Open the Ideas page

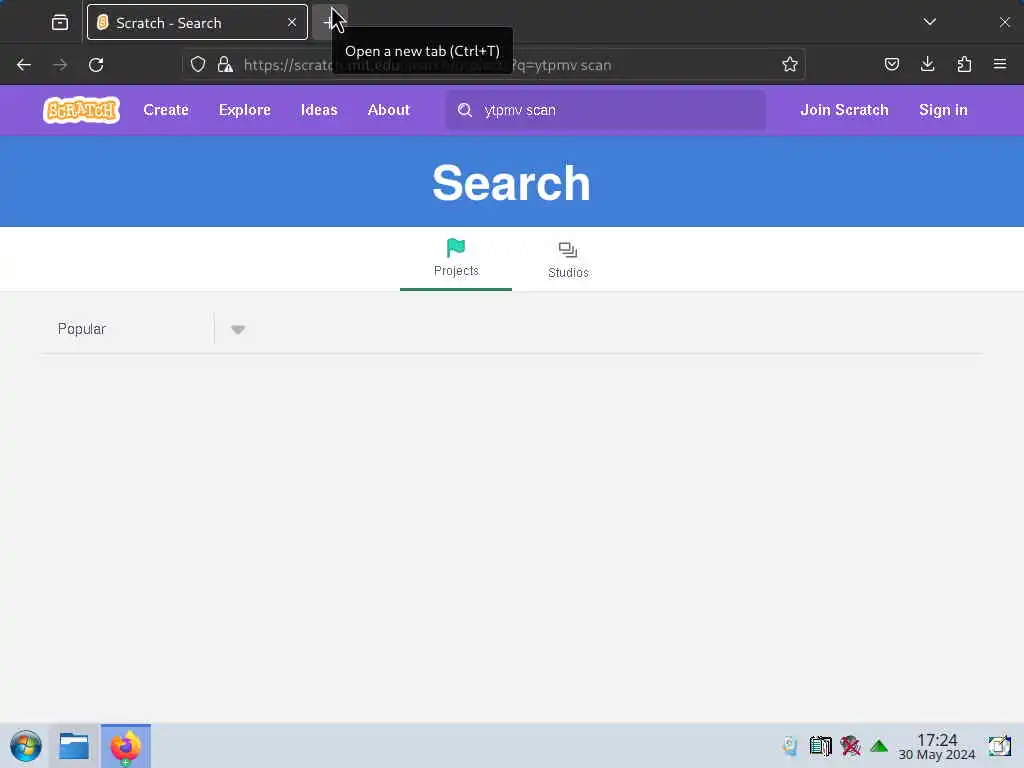click(319, 110)
